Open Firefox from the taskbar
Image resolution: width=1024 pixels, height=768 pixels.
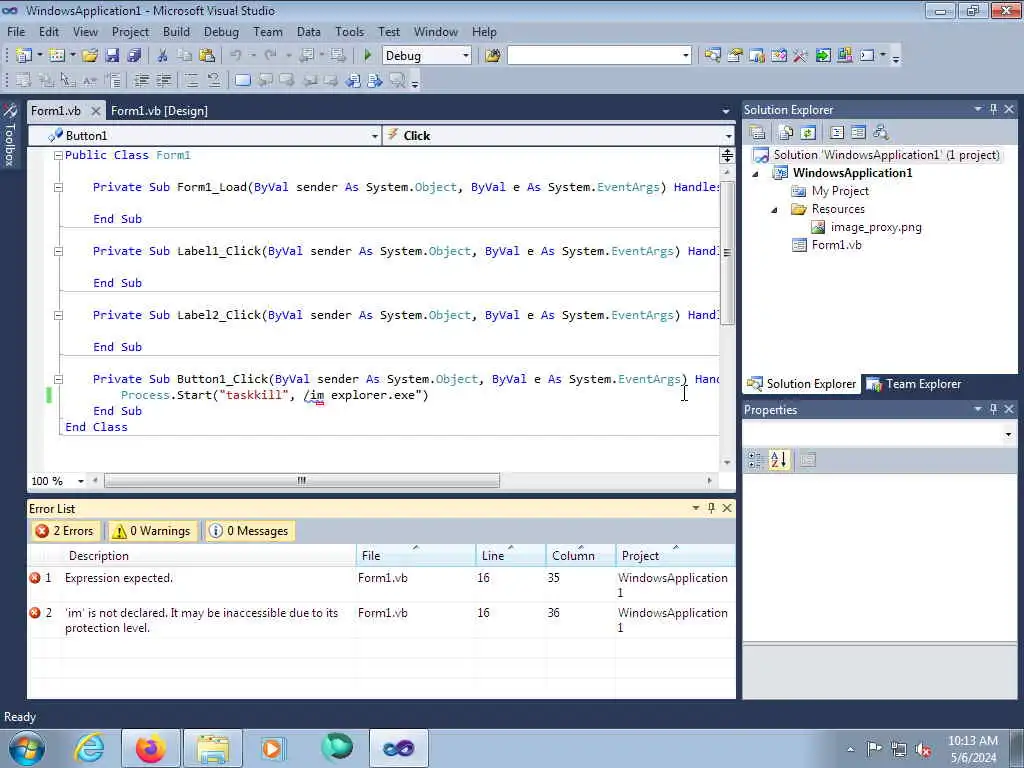point(150,748)
